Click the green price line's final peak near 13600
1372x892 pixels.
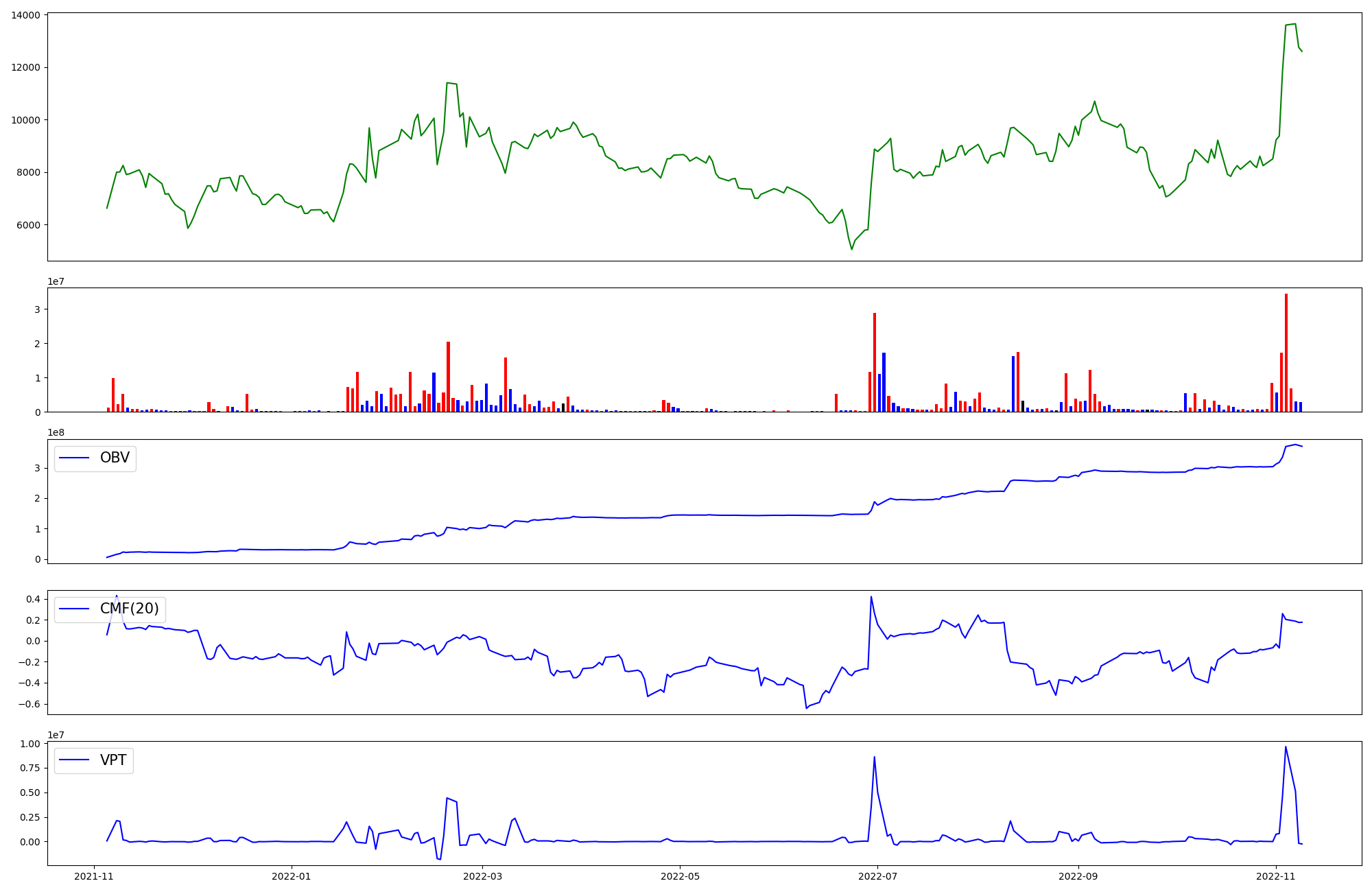(x=1294, y=25)
